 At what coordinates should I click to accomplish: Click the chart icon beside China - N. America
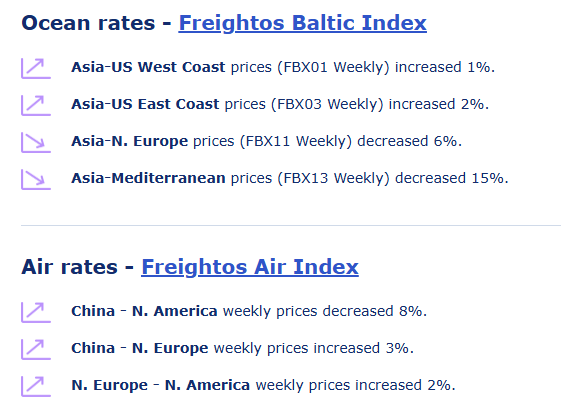click(x=36, y=312)
